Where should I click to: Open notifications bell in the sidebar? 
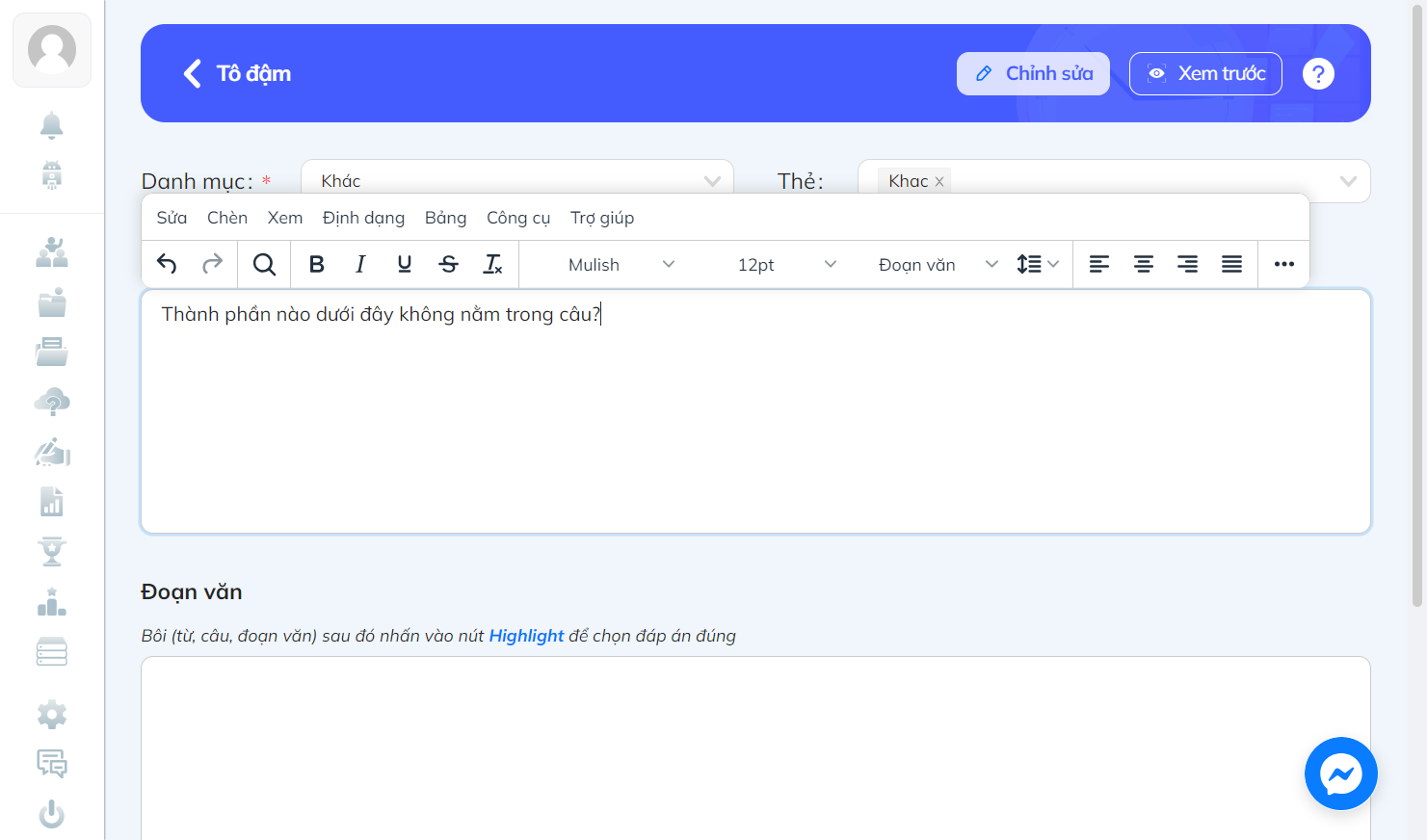[52, 125]
